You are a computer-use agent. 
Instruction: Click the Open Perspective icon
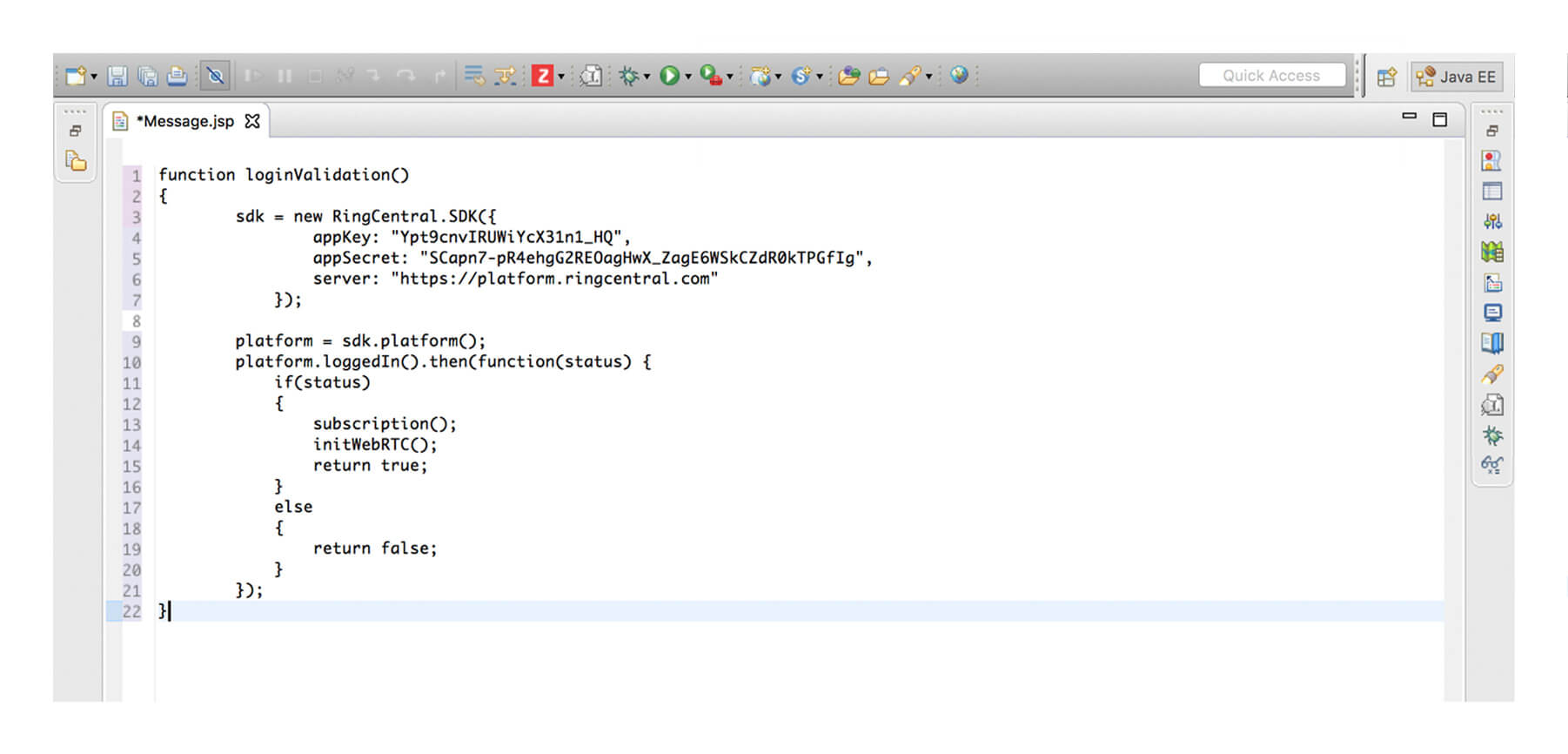(1387, 77)
